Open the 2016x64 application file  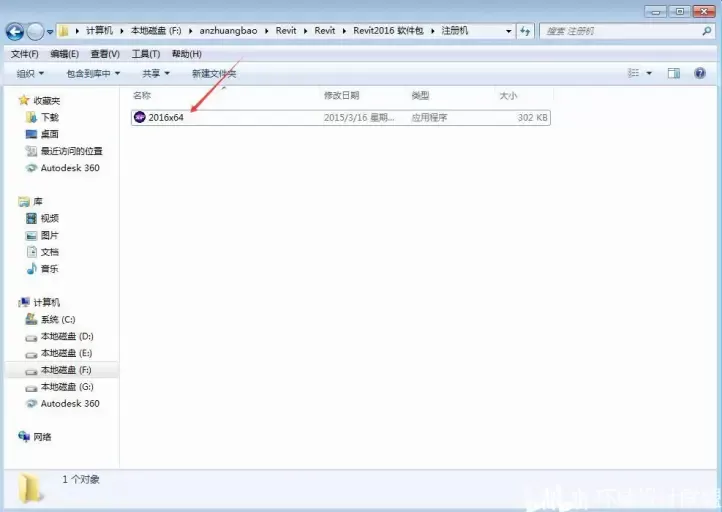coord(166,117)
